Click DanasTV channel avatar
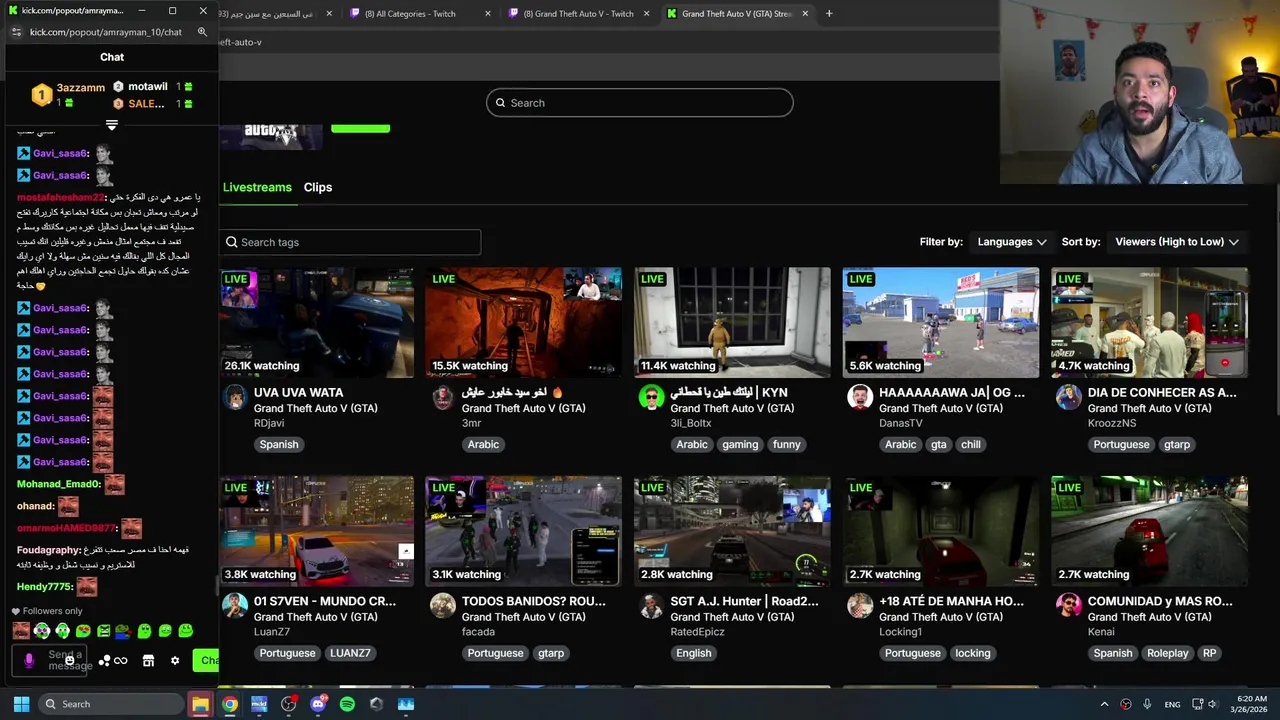Viewport: 1280px width, 720px height. [x=860, y=398]
